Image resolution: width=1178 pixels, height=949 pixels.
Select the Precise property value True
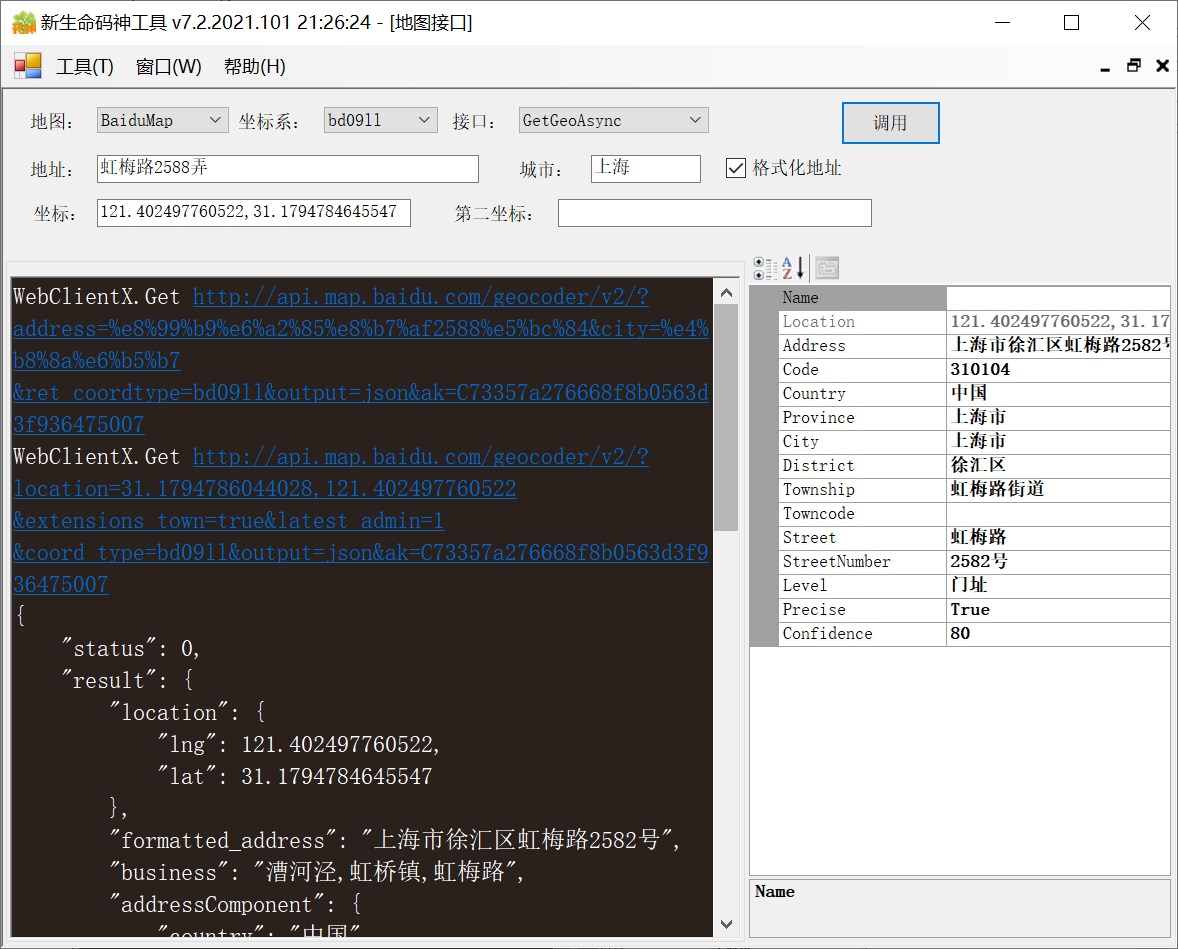click(x=970, y=609)
